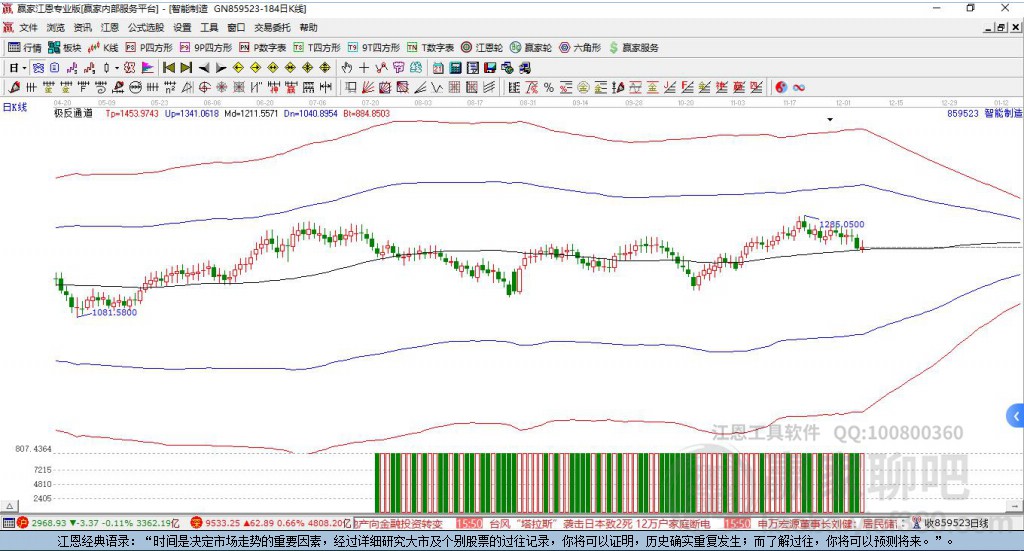The width and height of the screenshot is (1024, 551).
Task: Click the black left arrow icon
Action: [x=204, y=68]
